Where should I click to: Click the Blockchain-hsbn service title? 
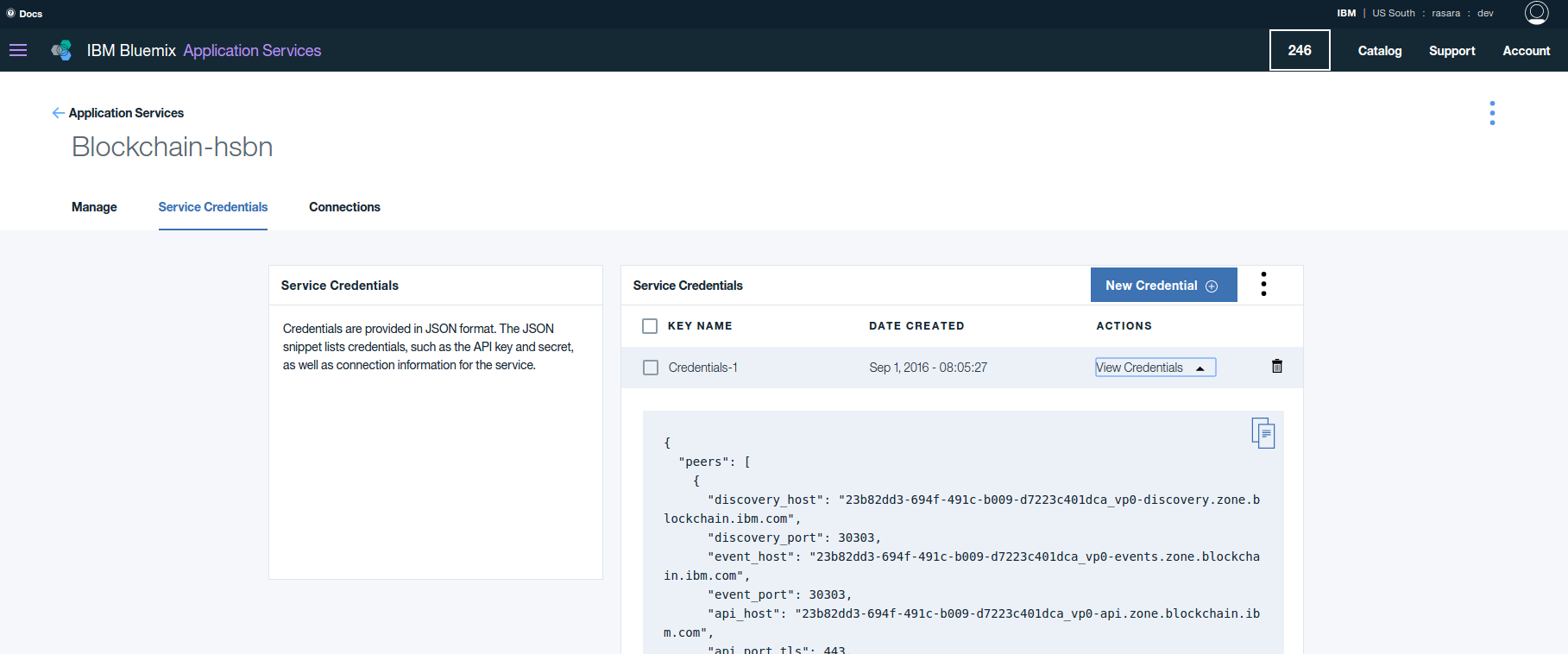point(173,147)
